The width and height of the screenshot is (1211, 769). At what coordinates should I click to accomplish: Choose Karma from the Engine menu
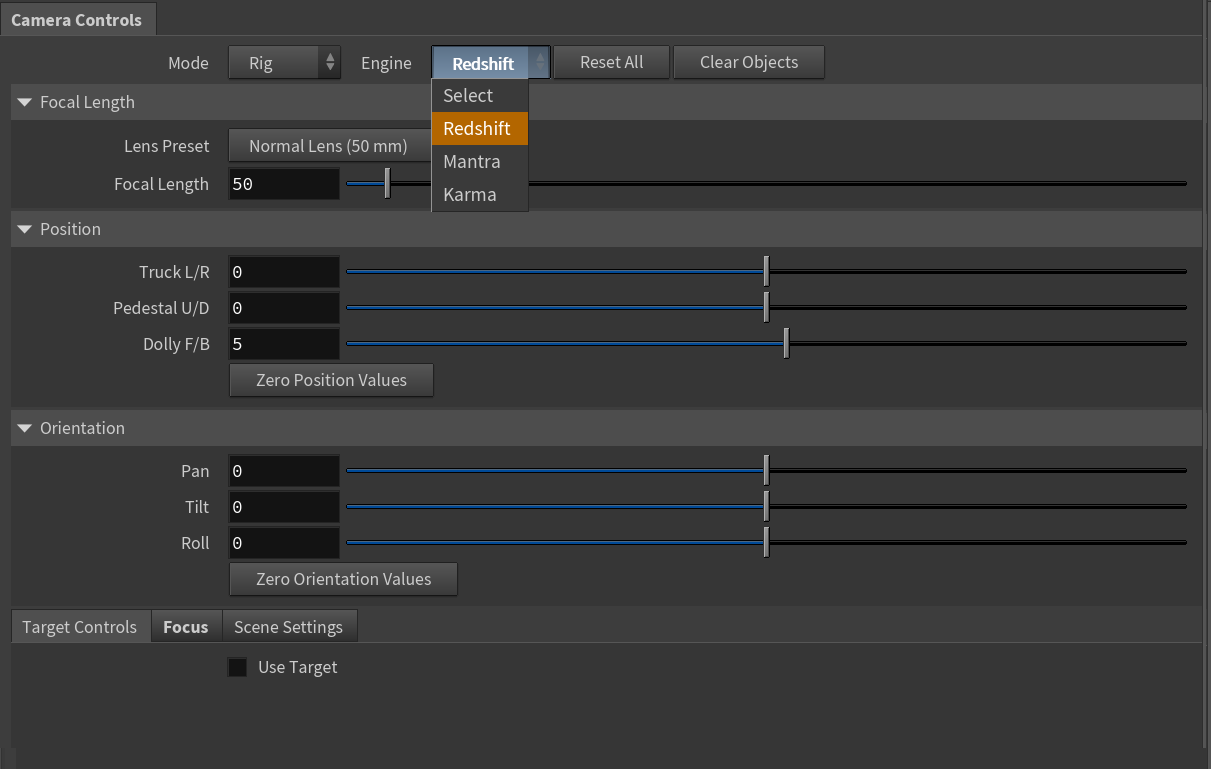[x=479, y=195]
